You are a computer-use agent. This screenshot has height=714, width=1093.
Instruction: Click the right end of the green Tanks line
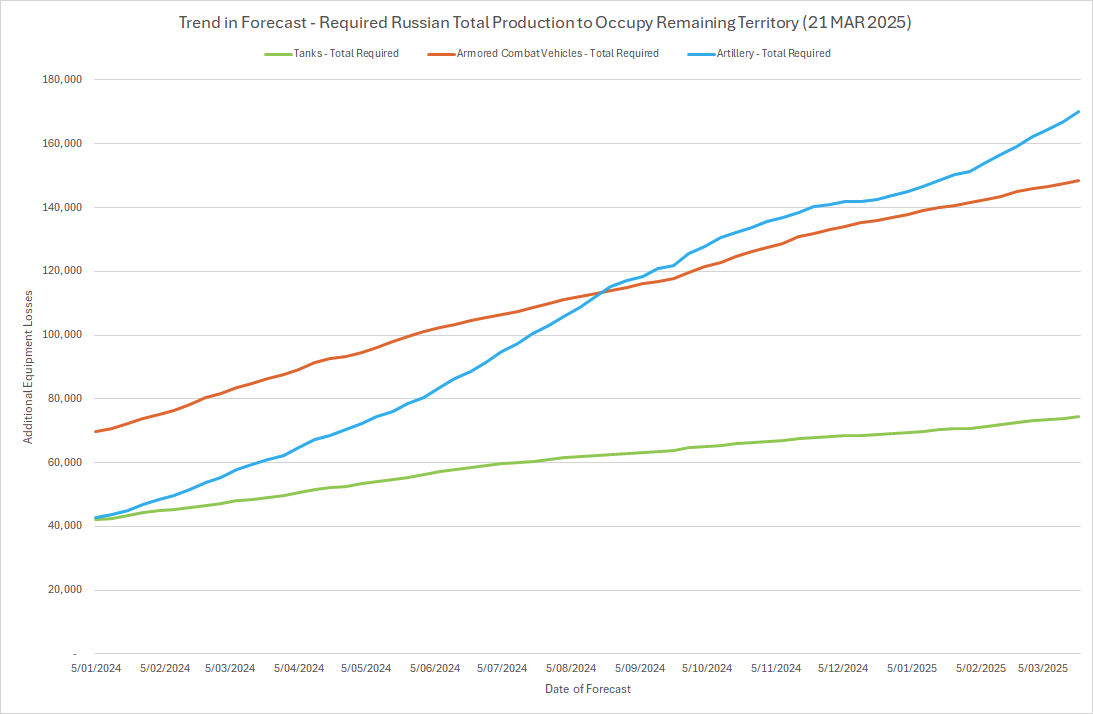click(1079, 416)
